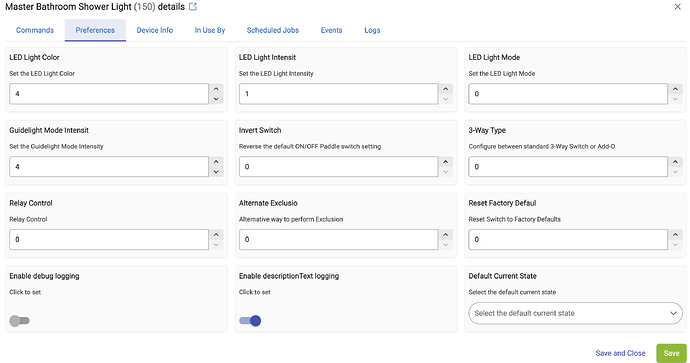Screen dimensions: 690x363
Task: Focus the Reset Factory Default input field
Action: (x=568, y=240)
